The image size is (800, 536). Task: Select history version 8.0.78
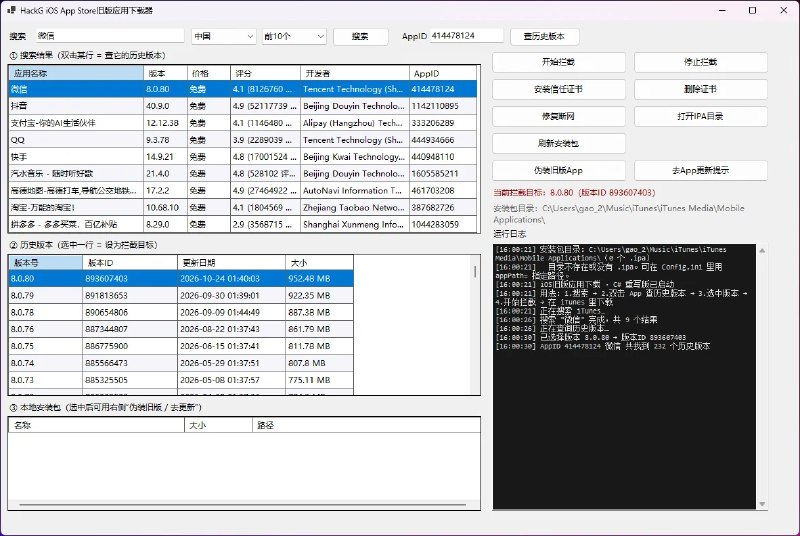(181, 312)
